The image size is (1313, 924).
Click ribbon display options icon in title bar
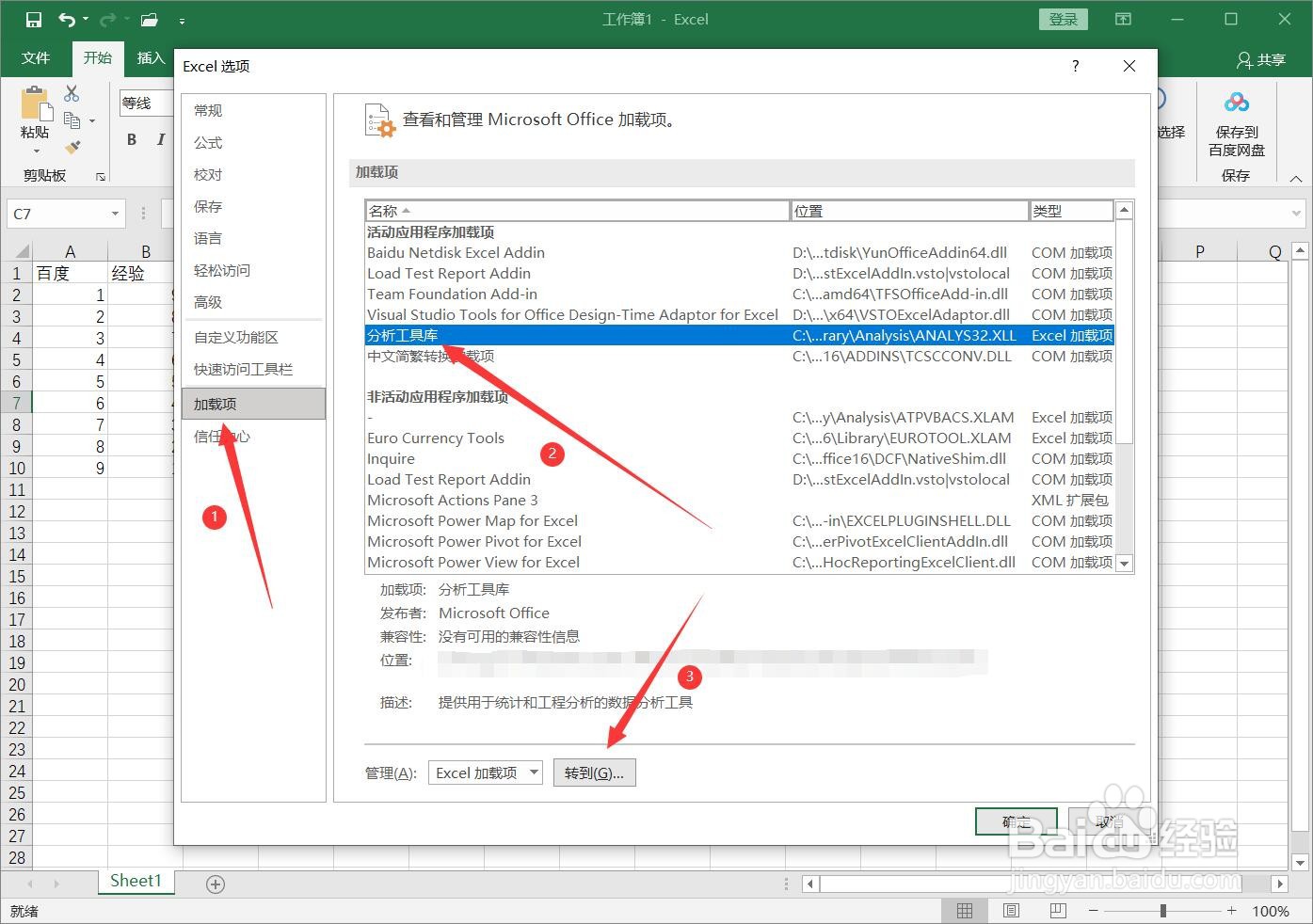1123,19
